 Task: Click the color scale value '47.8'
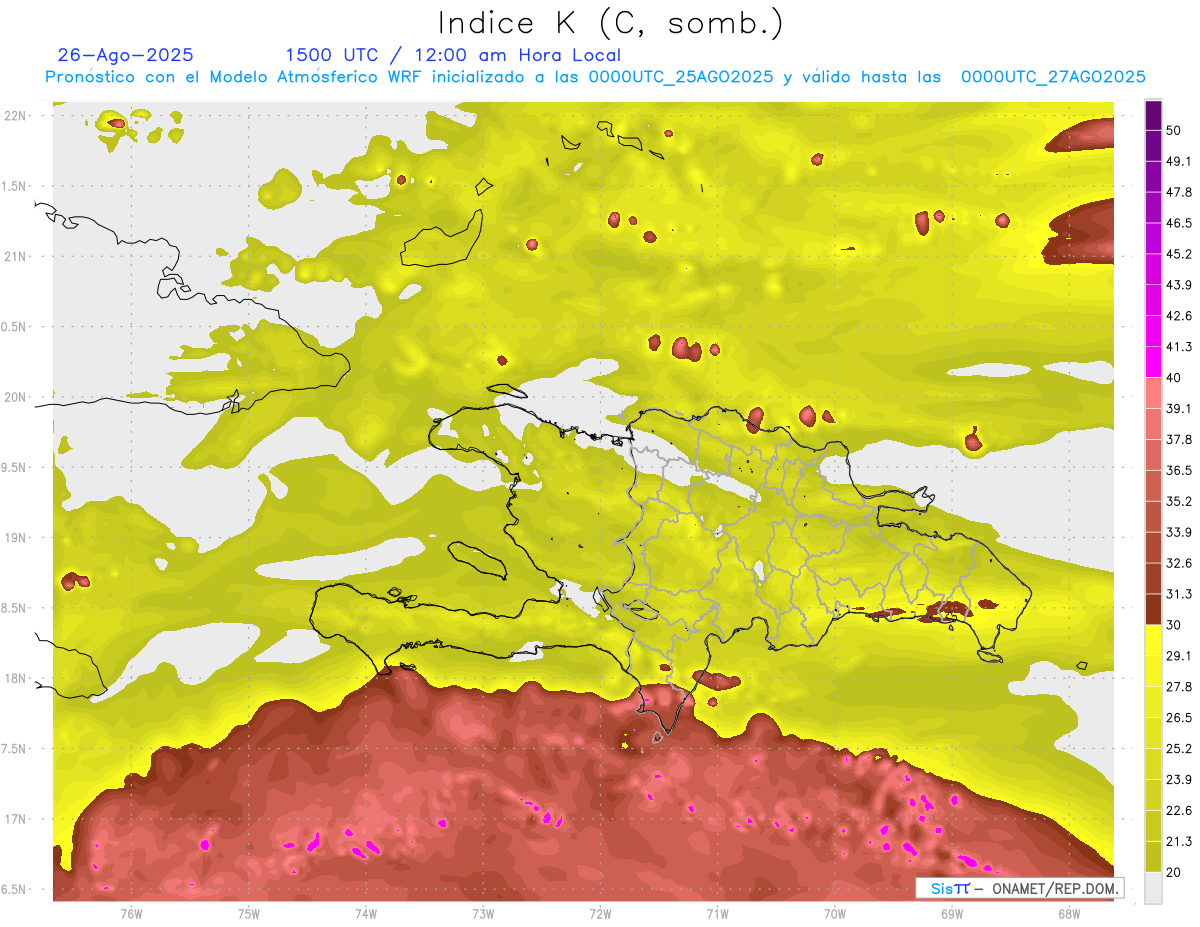point(1179,192)
